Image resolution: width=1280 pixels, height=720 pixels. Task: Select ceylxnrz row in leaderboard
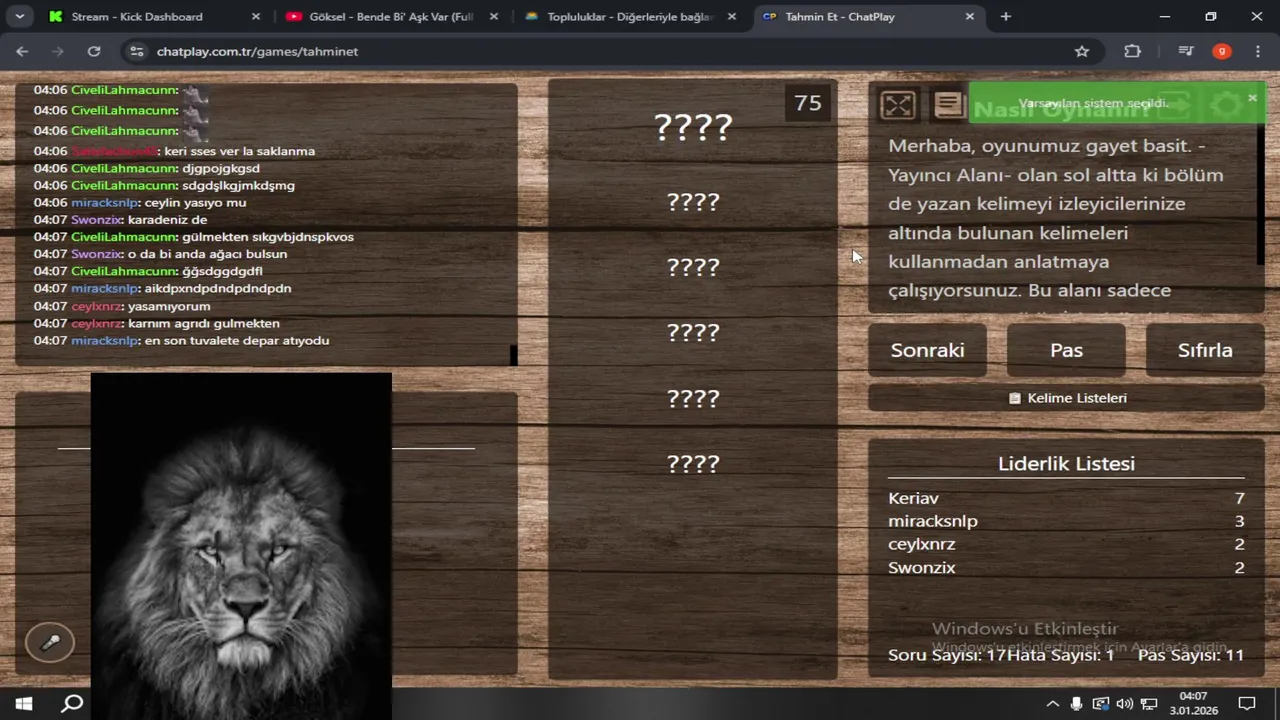[1066, 544]
